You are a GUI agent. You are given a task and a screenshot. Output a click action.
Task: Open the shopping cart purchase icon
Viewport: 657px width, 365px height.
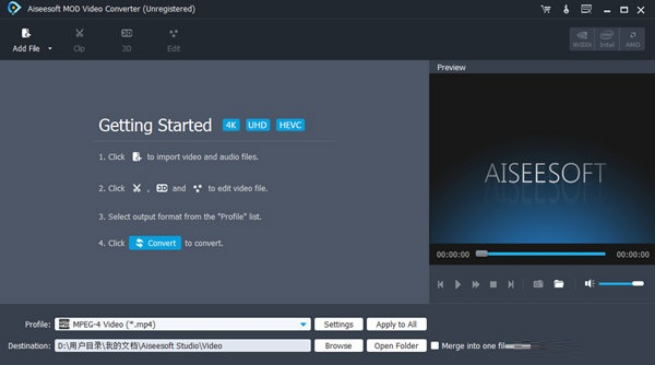coord(546,9)
